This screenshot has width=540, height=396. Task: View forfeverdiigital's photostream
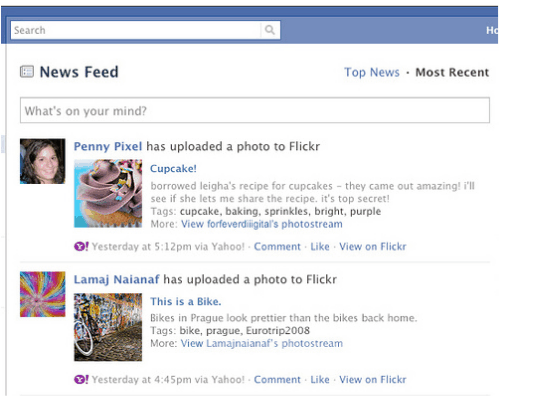(262, 224)
